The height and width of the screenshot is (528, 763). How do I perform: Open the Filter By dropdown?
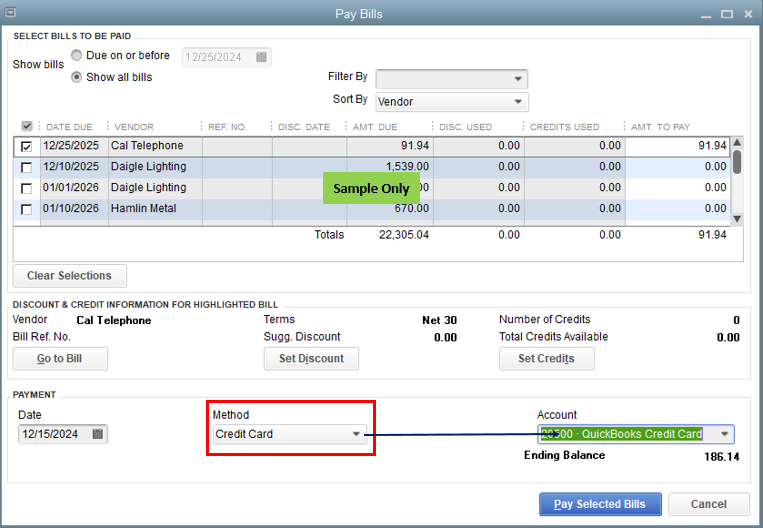pyautogui.click(x=452, y=79)
